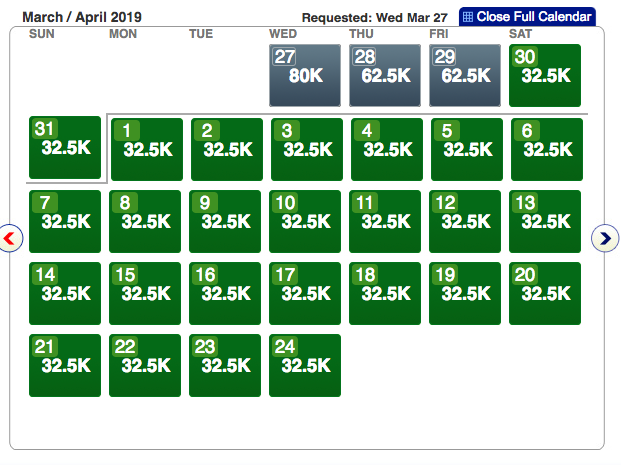621x465 pixels.
Task: Pick Saturday March 30 at 32.5K
Action: pyautogui.click(x=545, y=75)
